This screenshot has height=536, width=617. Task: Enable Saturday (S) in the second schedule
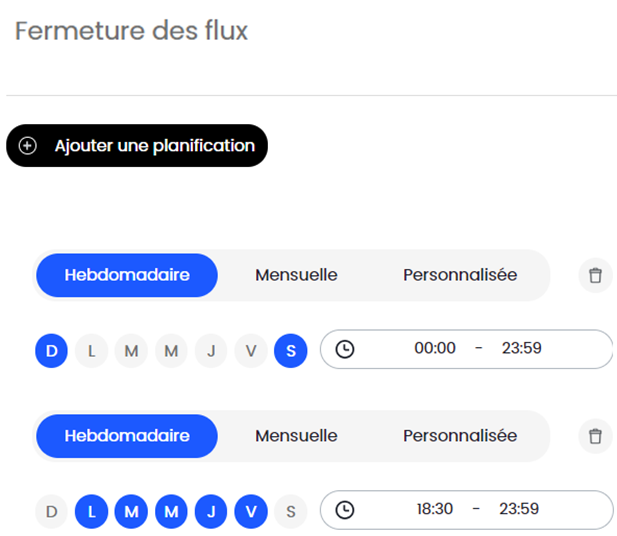tap(291, 511)
